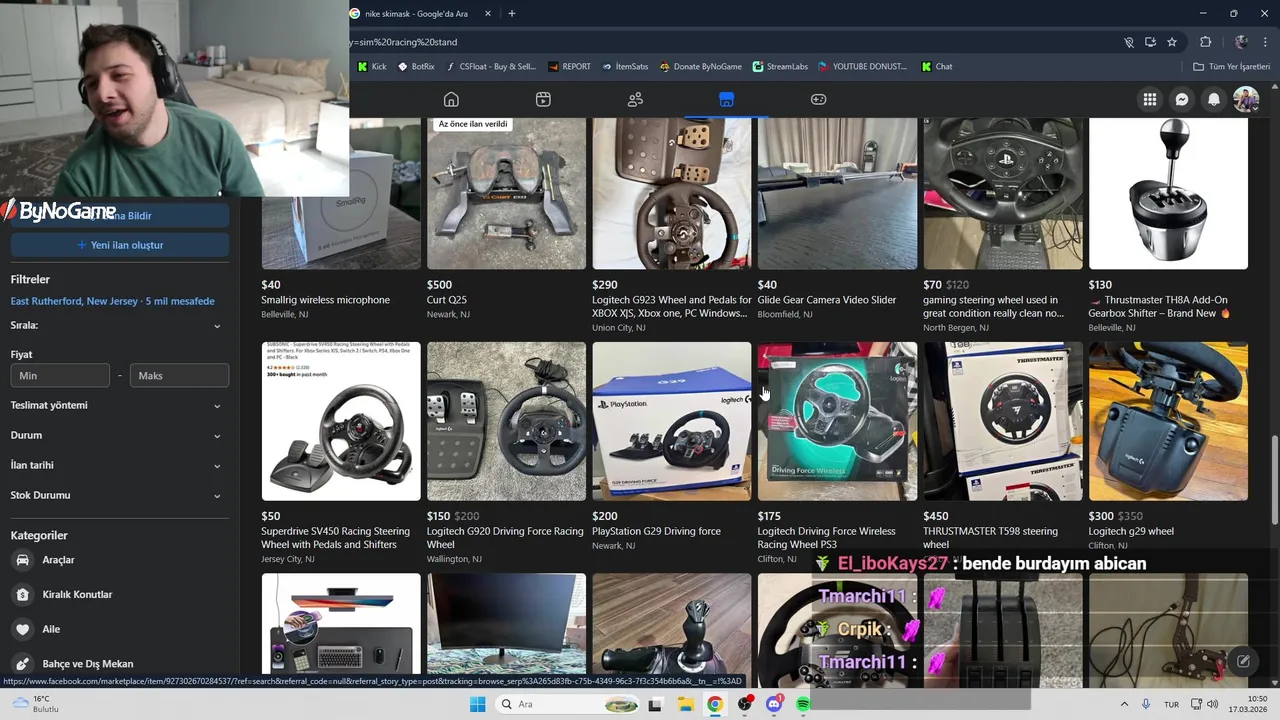Image resolution: width=1280 pixels, height=720 pixels.
Task: Open the PlayStation G29 Driving force listing image
Action: (672, 421)
